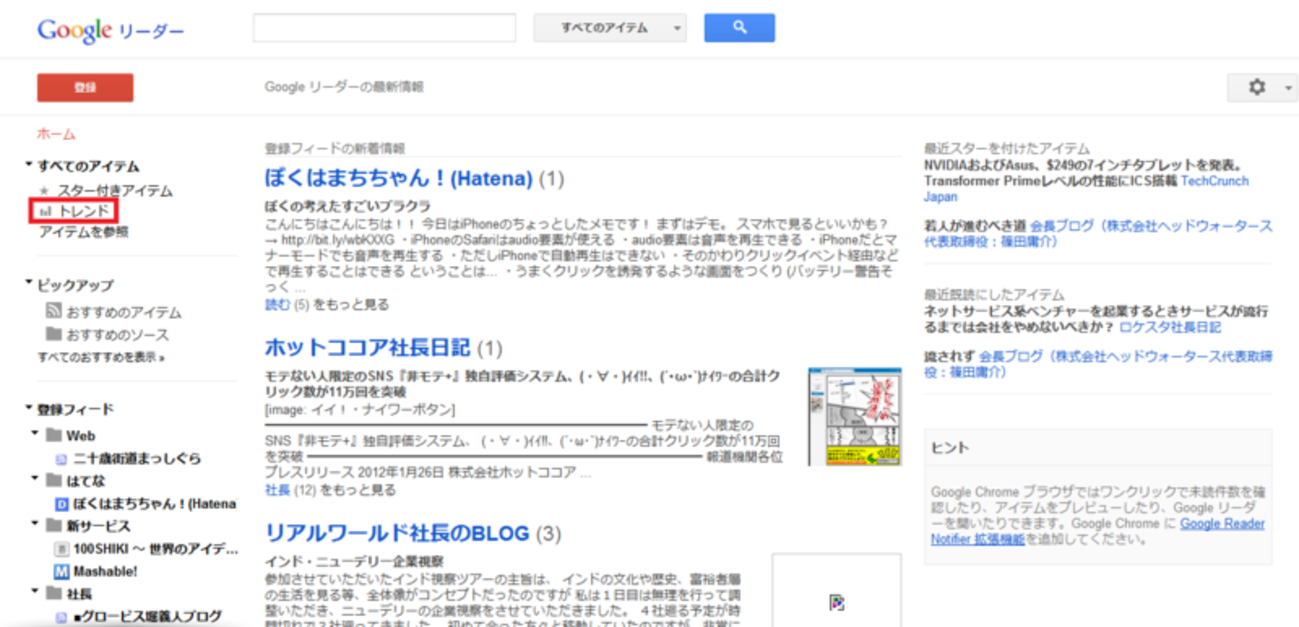Select the ぼくはまちちゃん！(Hatena feed in sidebar
Image resolution: width=1299 pixels, height=627 pixels.
(154, 503)
